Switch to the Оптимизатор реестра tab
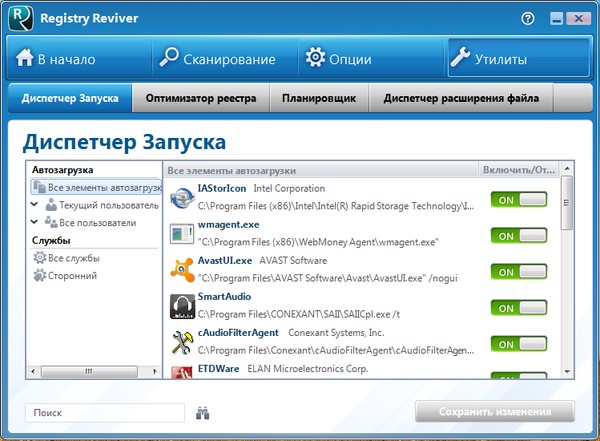Screen dimensions: 600x441 tap(201, 98)
